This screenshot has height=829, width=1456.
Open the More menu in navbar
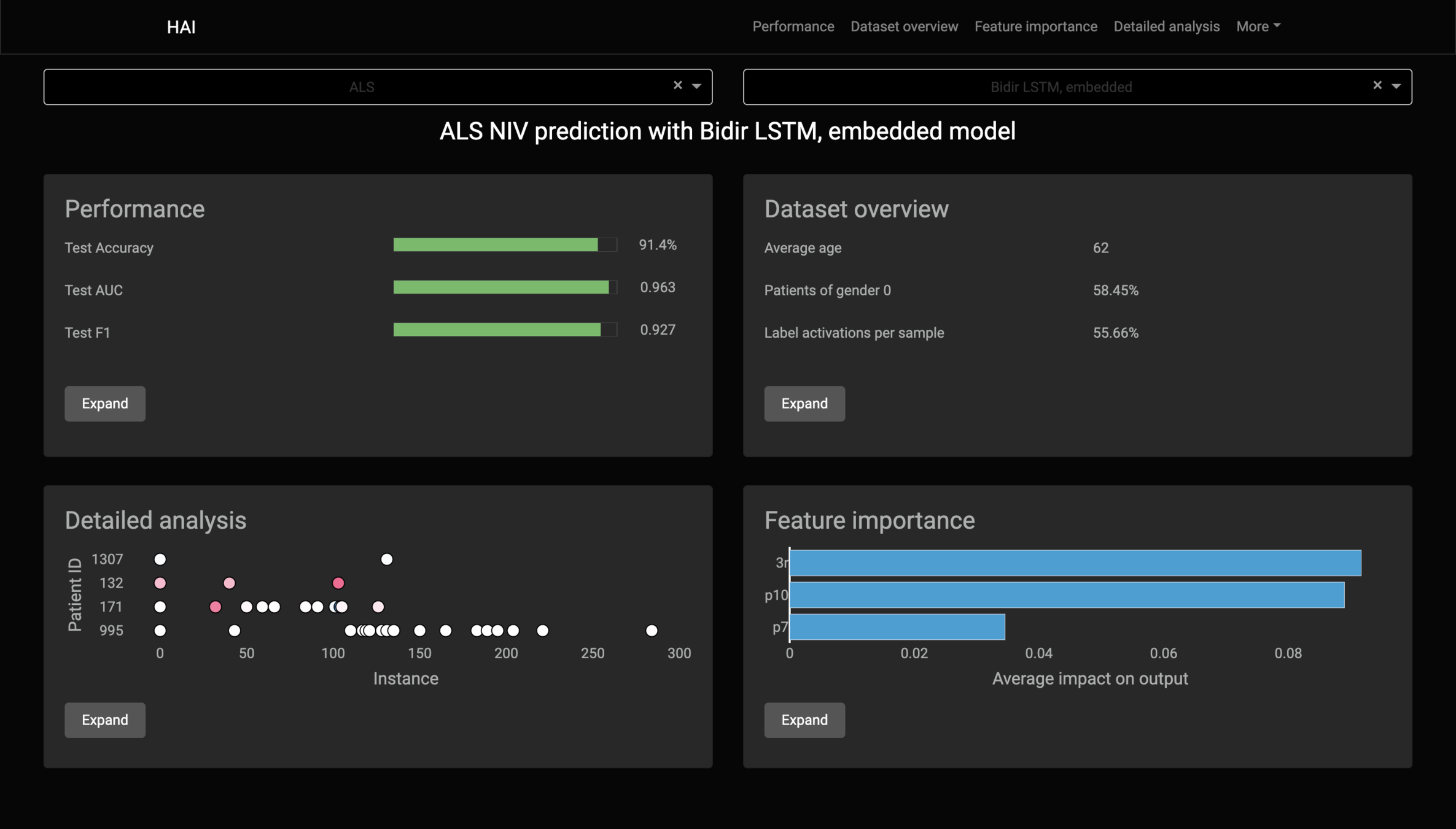(x=1258, y=26)
